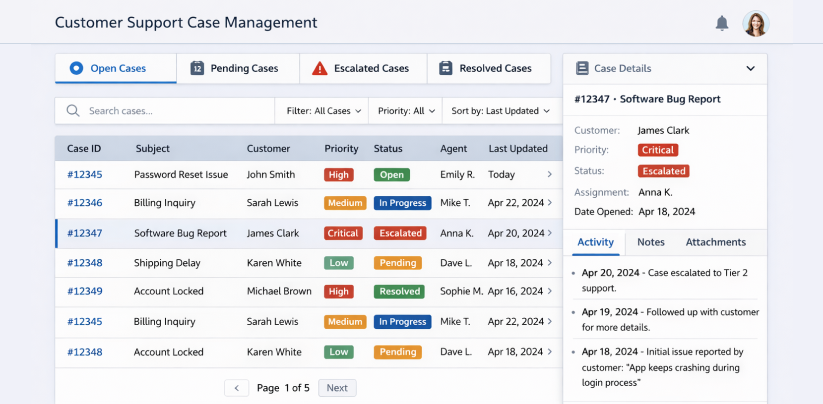Click the search magnifier icon

tap(73, 111)
